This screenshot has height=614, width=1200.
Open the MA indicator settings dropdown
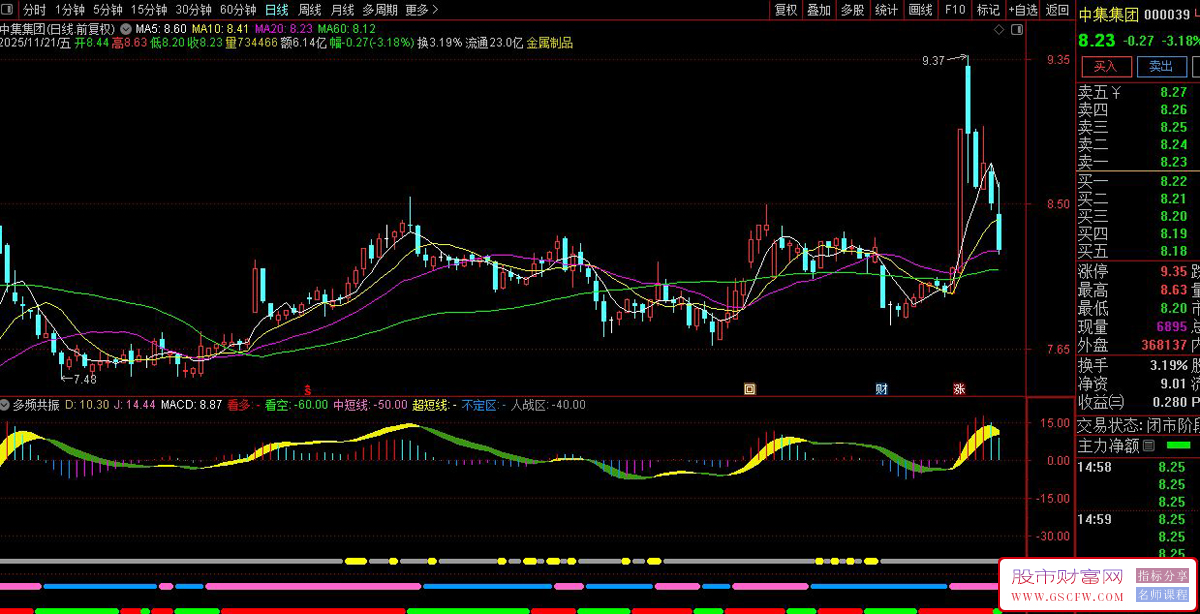coord(125,29)
